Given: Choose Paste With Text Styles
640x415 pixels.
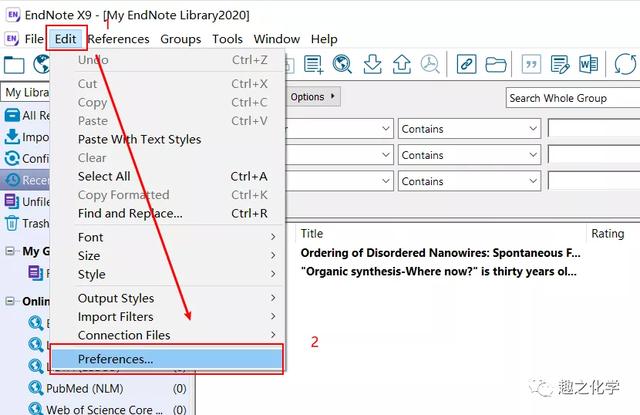Looking at the screenshot, I should pos(167,139).
